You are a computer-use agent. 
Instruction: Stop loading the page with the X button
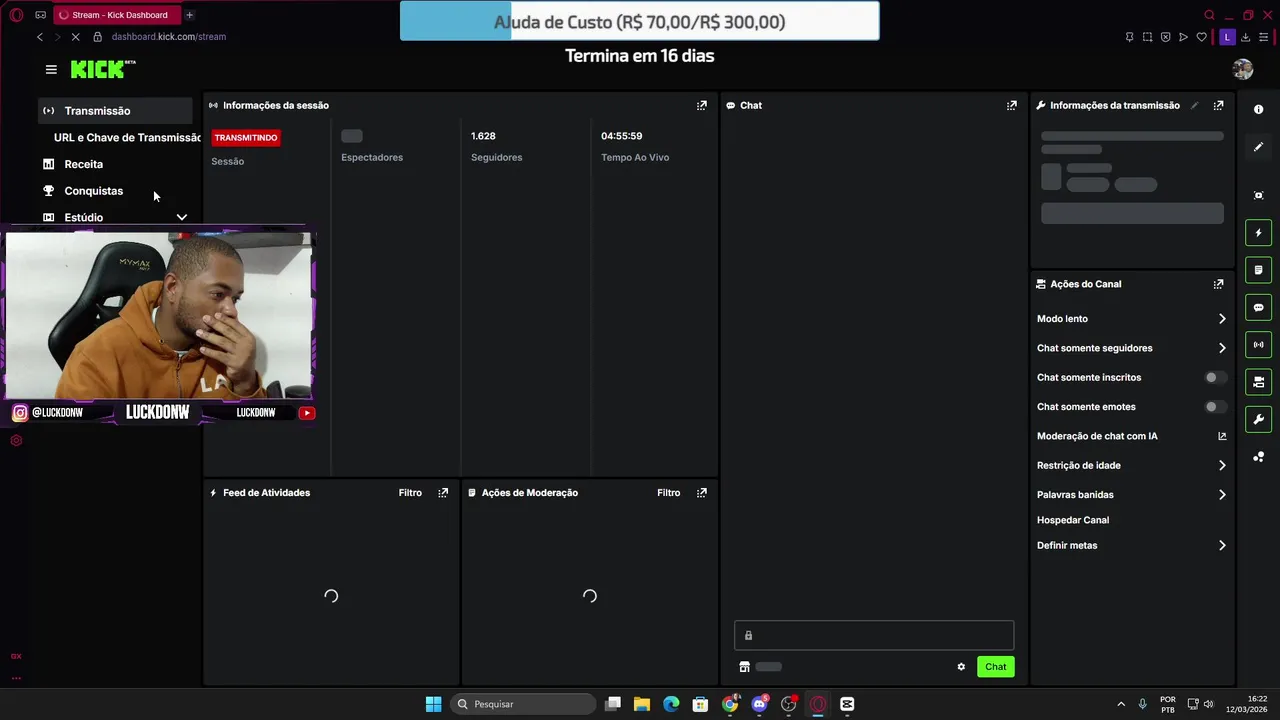click(x=77, y=37)
